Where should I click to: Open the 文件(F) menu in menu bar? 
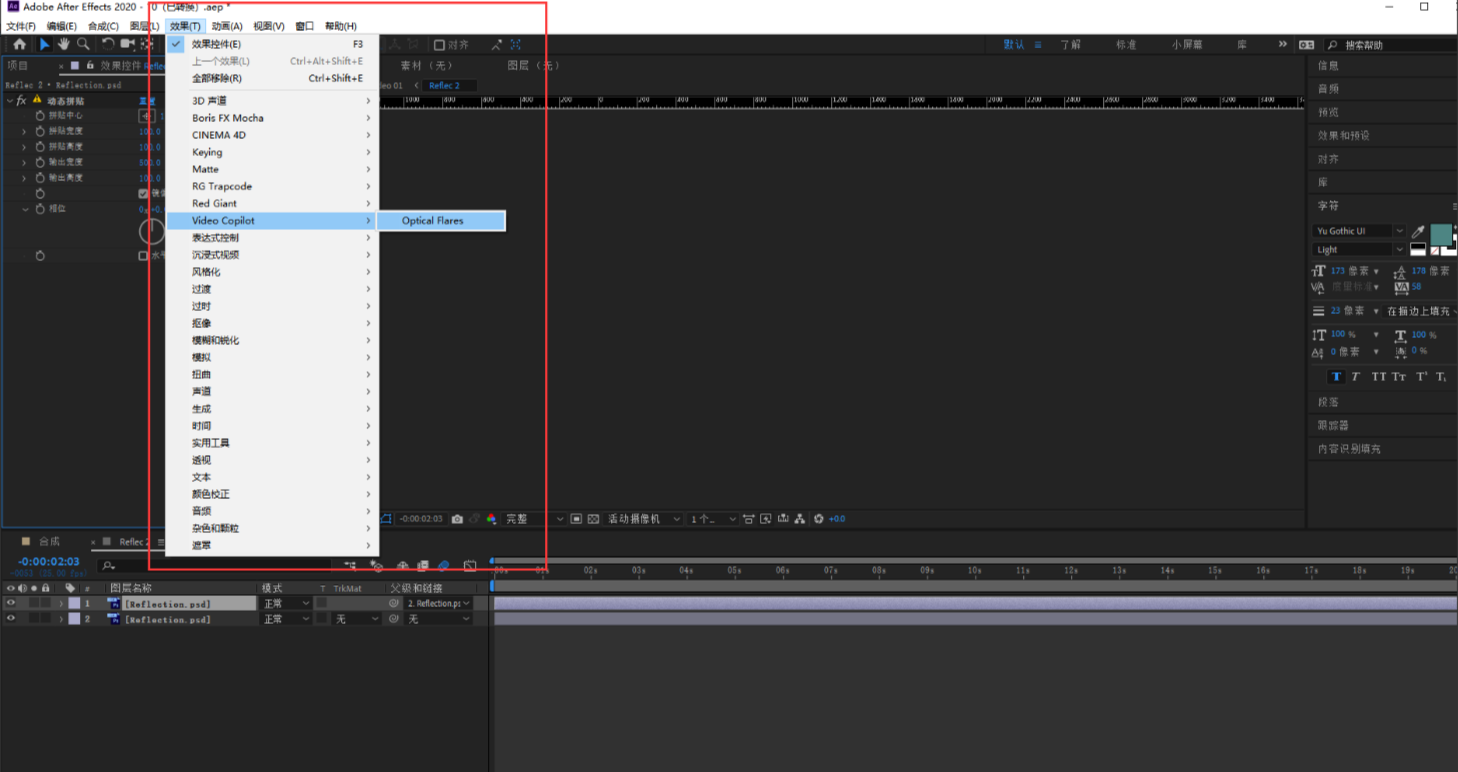tap(20, 26)
